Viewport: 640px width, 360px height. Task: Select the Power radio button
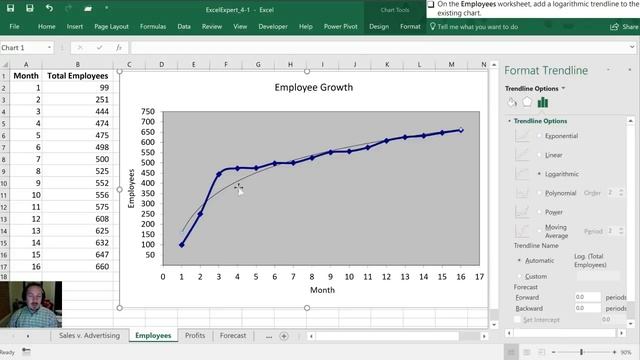pos(539,212)
